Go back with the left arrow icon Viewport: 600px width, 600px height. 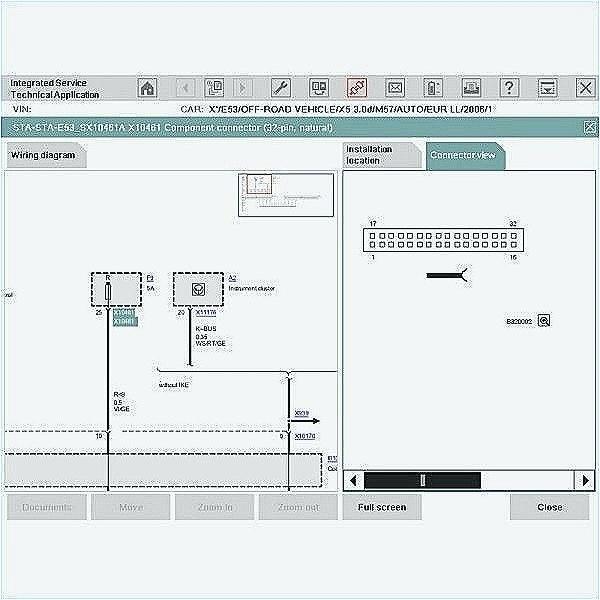coord(185,88)
